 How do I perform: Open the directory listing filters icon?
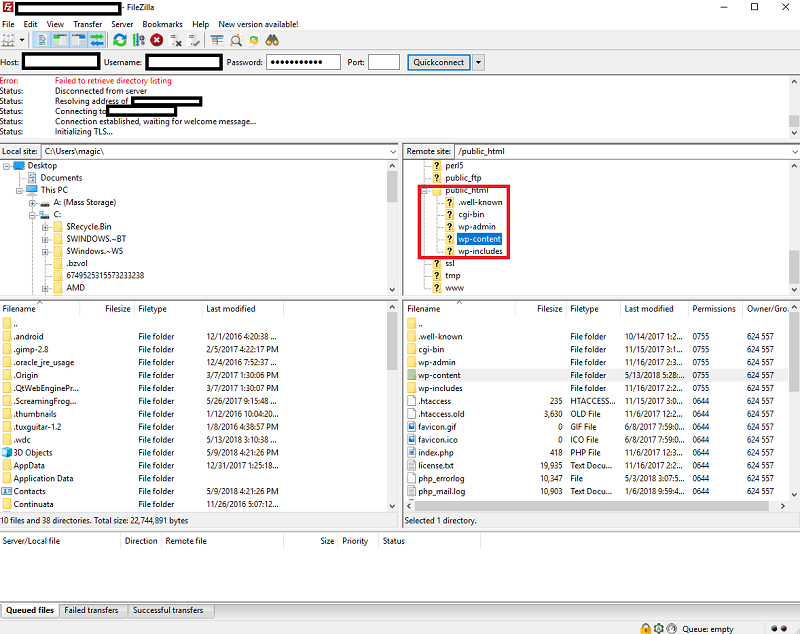click(217, 40)
